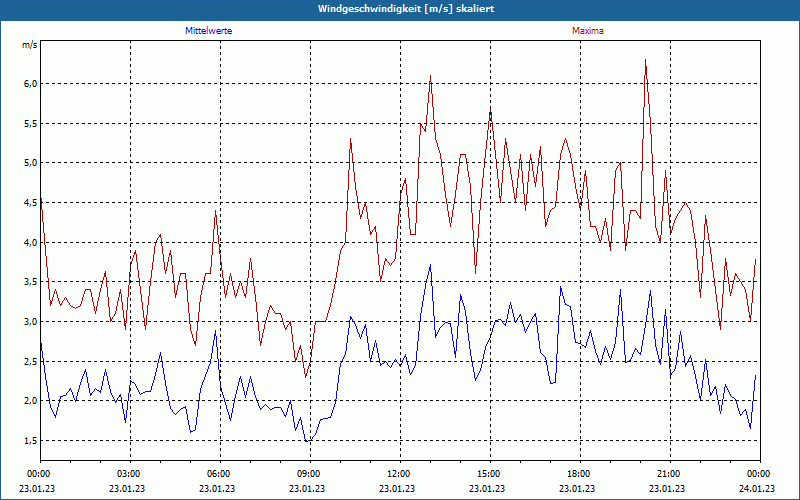Click the 23.01.23 date under 12:00

[397, 488]
